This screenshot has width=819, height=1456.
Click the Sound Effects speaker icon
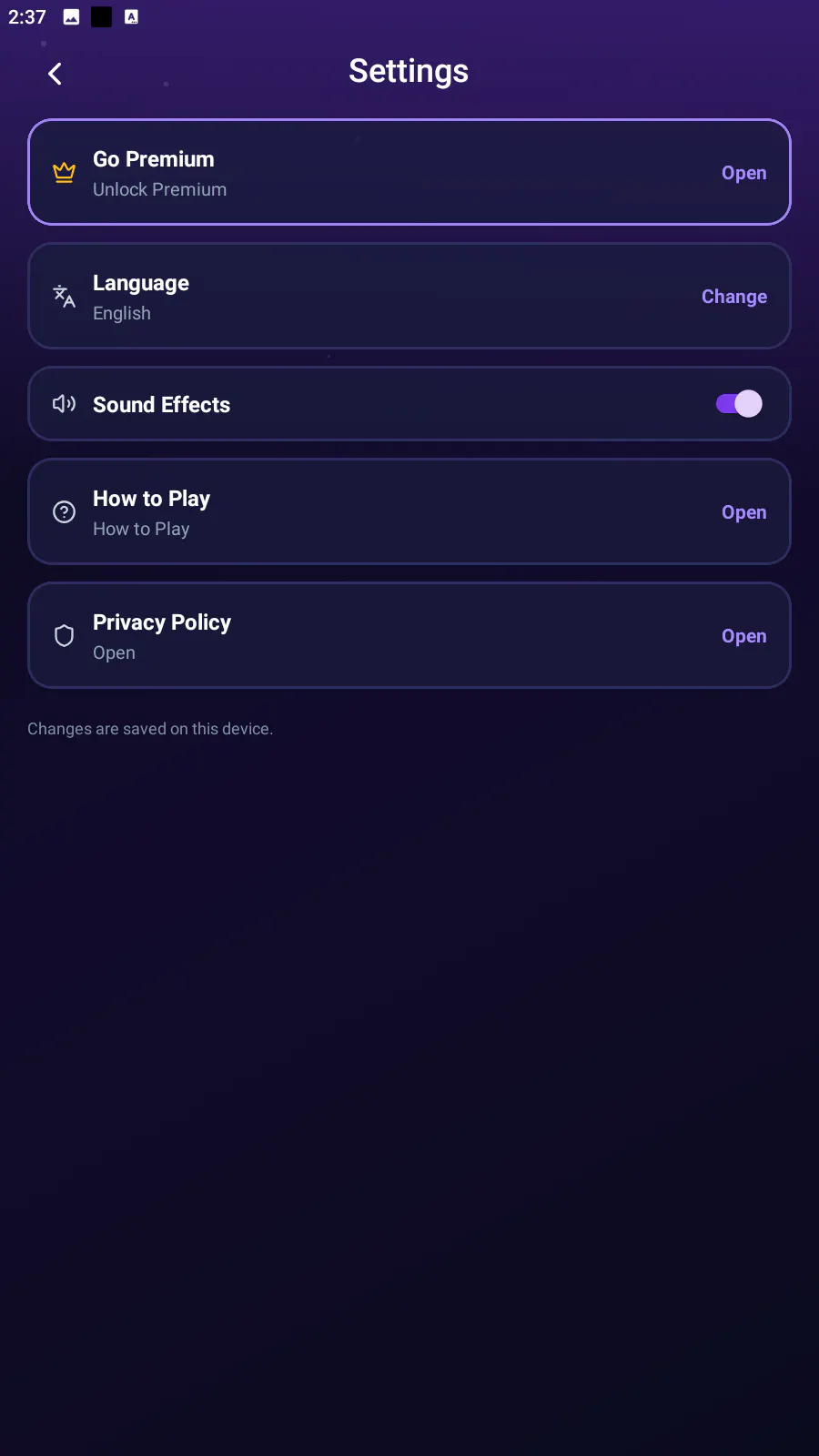click(x=64, y=404)
